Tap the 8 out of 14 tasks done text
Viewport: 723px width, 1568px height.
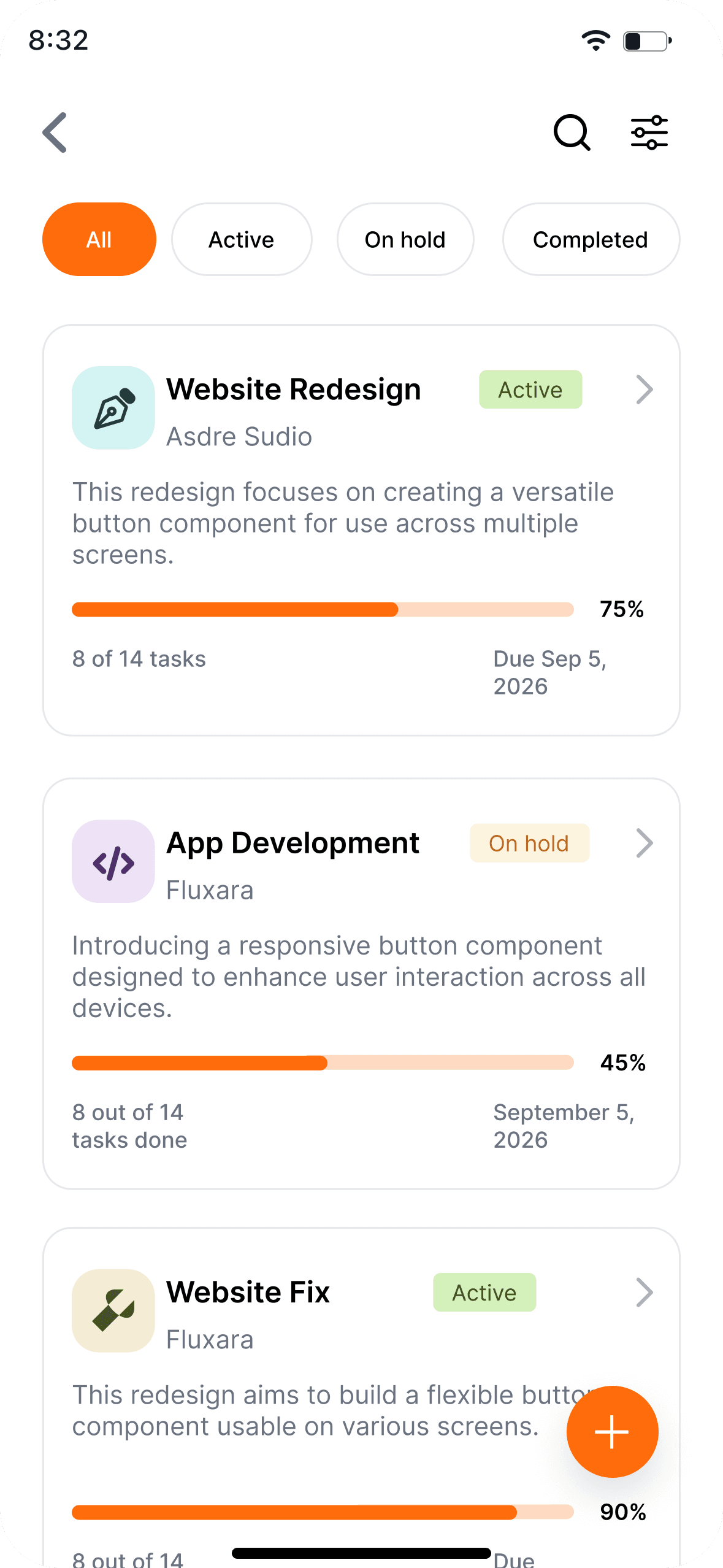[129, 1126]
